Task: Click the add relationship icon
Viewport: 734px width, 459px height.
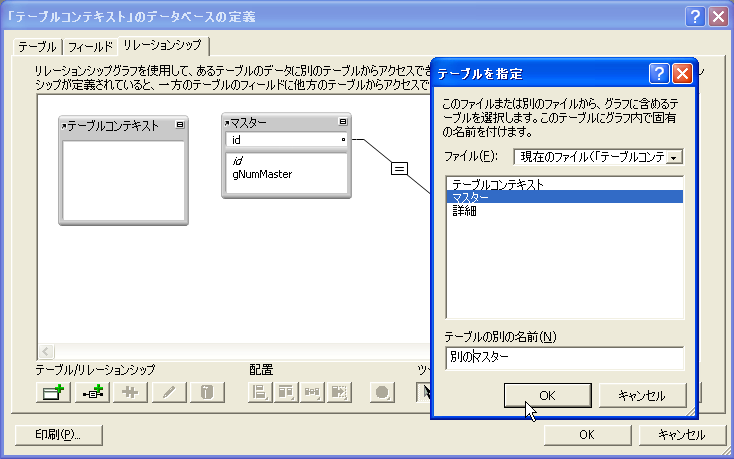Action: tap(91, 393)
